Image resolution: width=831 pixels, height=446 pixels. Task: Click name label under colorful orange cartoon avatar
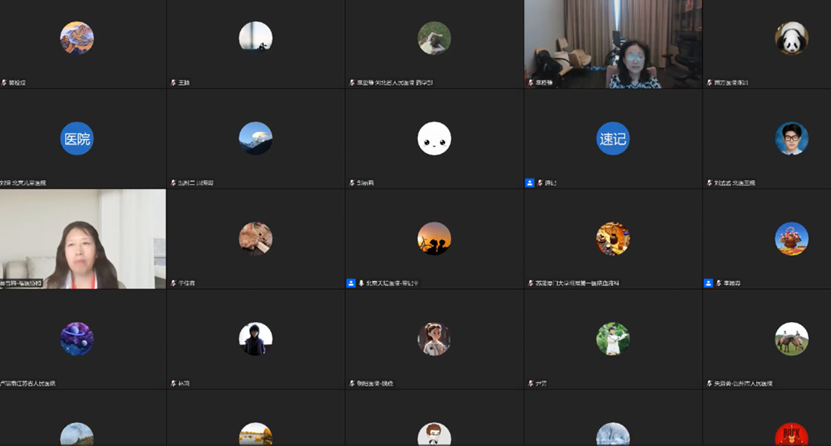tap(577, 283)
